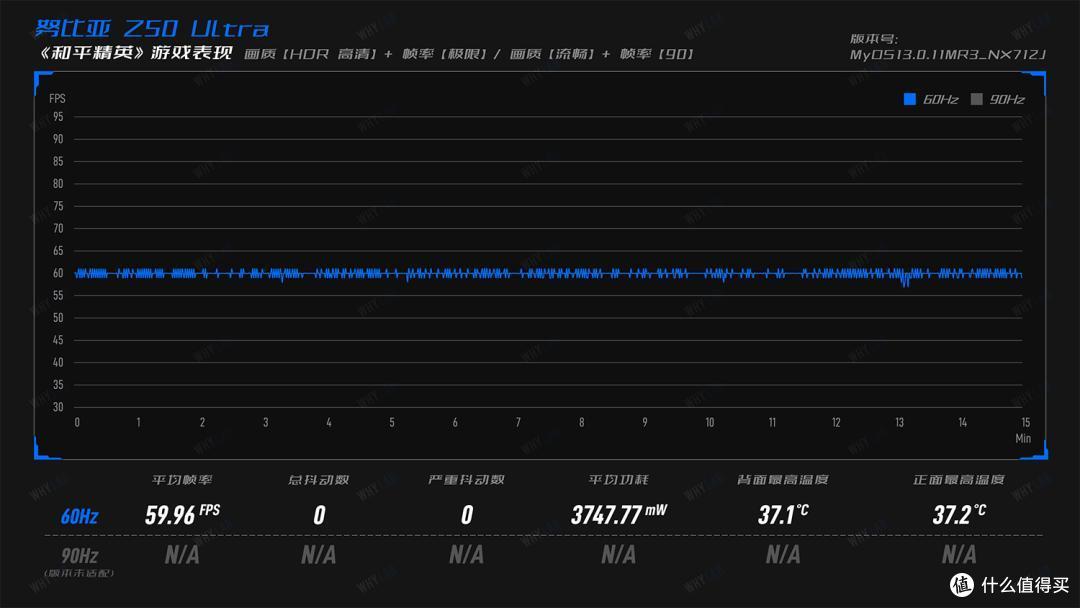1080x608 pixels.
Task: Click the blue 60Hz legend color square
Action: coord(909,99)
